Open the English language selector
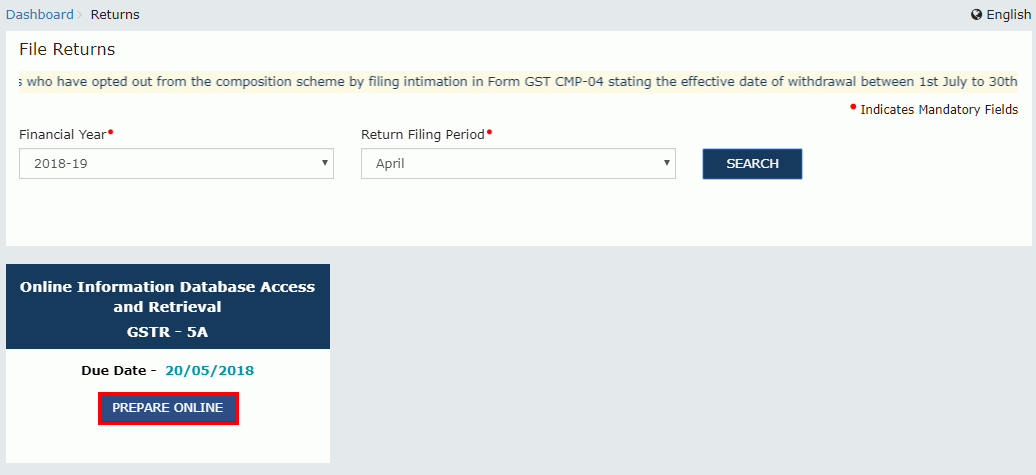Image resolution: width=1036 pixels, height=475 pixels. [x=1007, y=15]
